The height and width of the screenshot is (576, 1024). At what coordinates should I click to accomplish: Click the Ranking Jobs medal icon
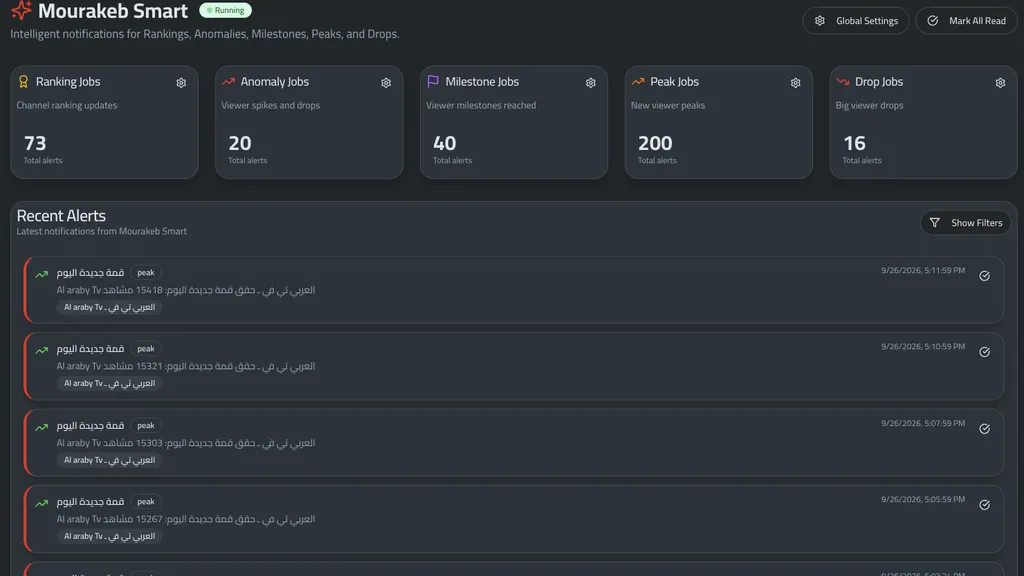click(24, 82)
